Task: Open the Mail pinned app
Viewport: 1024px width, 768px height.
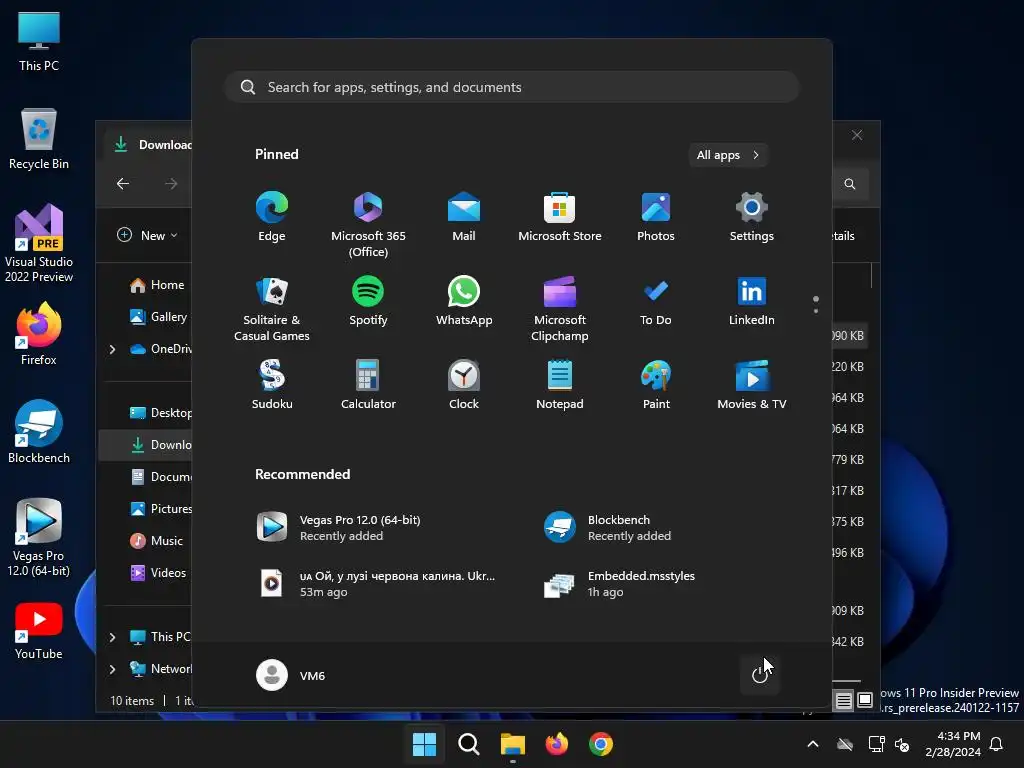Action: (464, 217)
